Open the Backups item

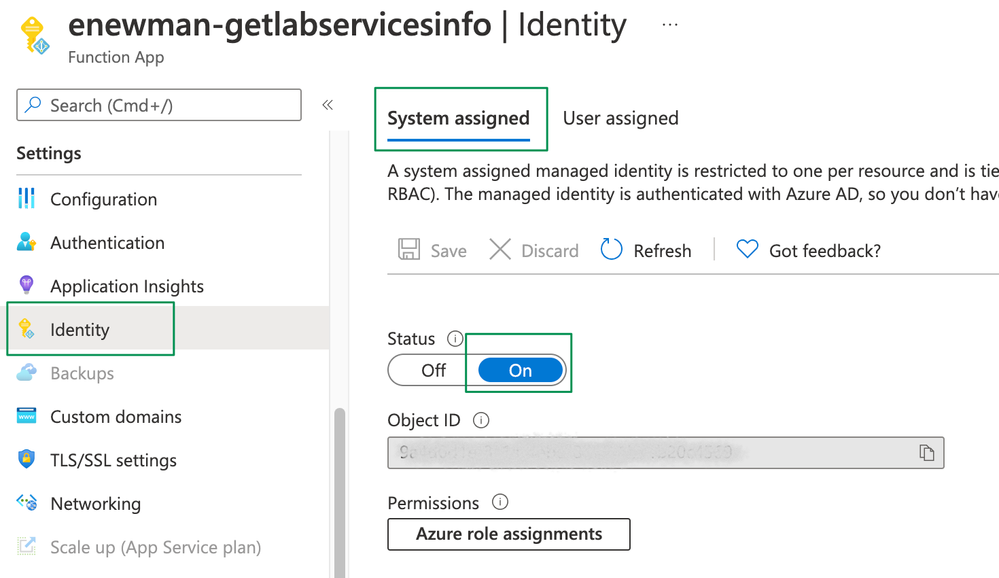pyautogui.click(x=82, y=373)
